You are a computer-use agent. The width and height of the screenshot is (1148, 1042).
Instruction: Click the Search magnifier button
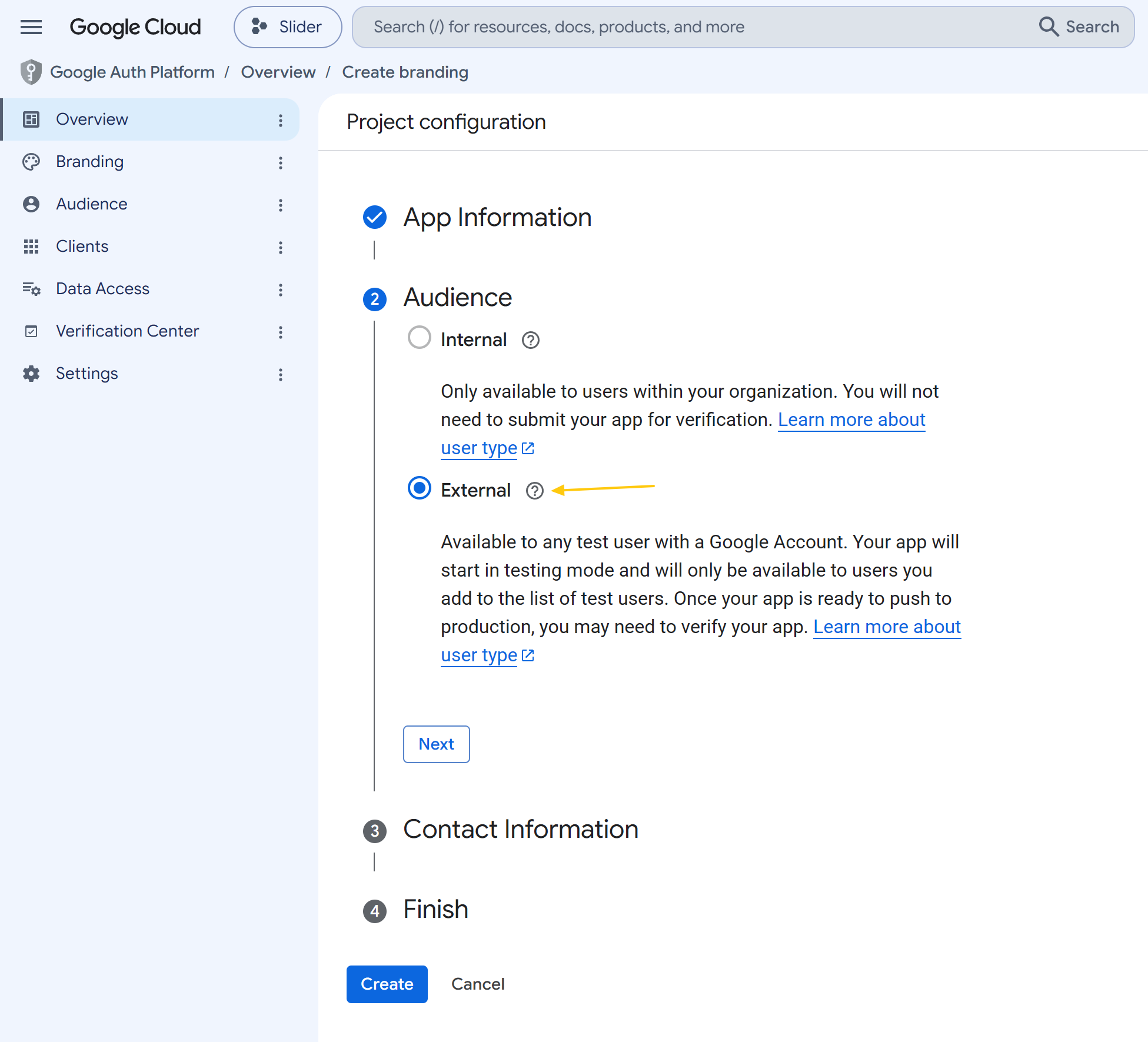click(x=1079, y=27)
